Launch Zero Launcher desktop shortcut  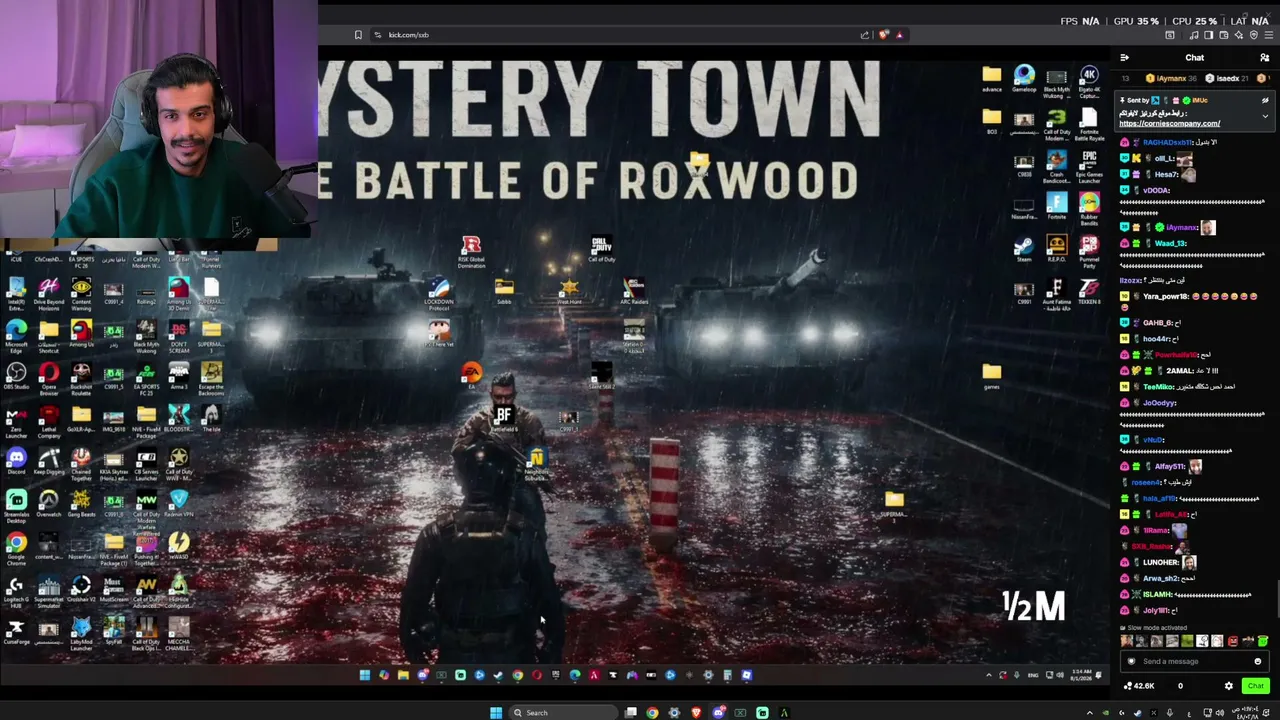tap(16, 419)
